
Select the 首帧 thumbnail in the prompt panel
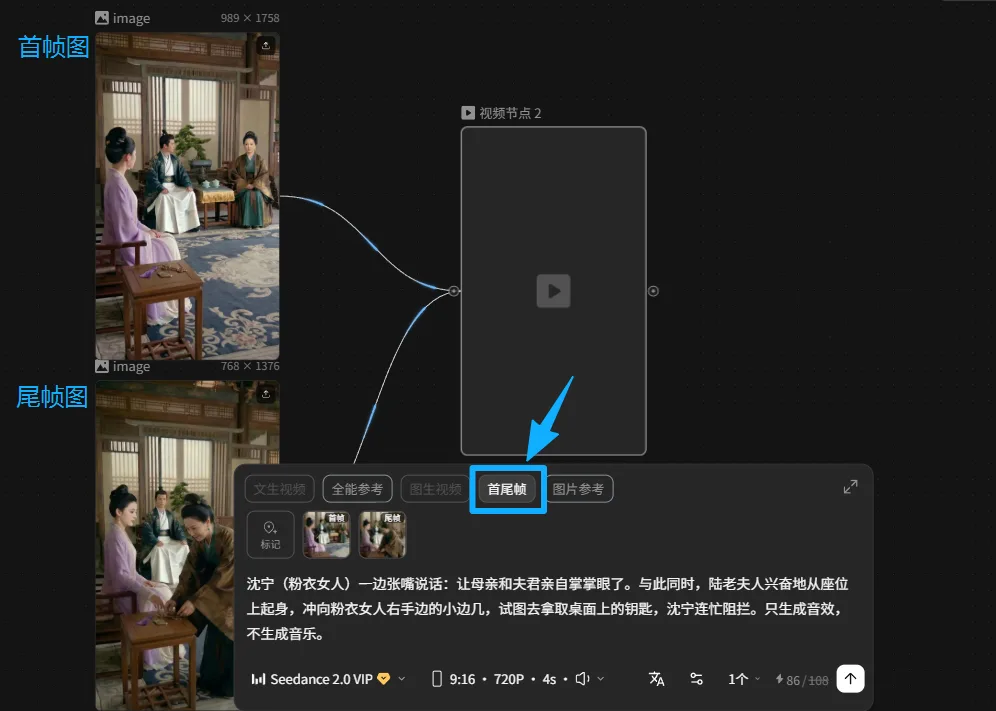[326, 535]
